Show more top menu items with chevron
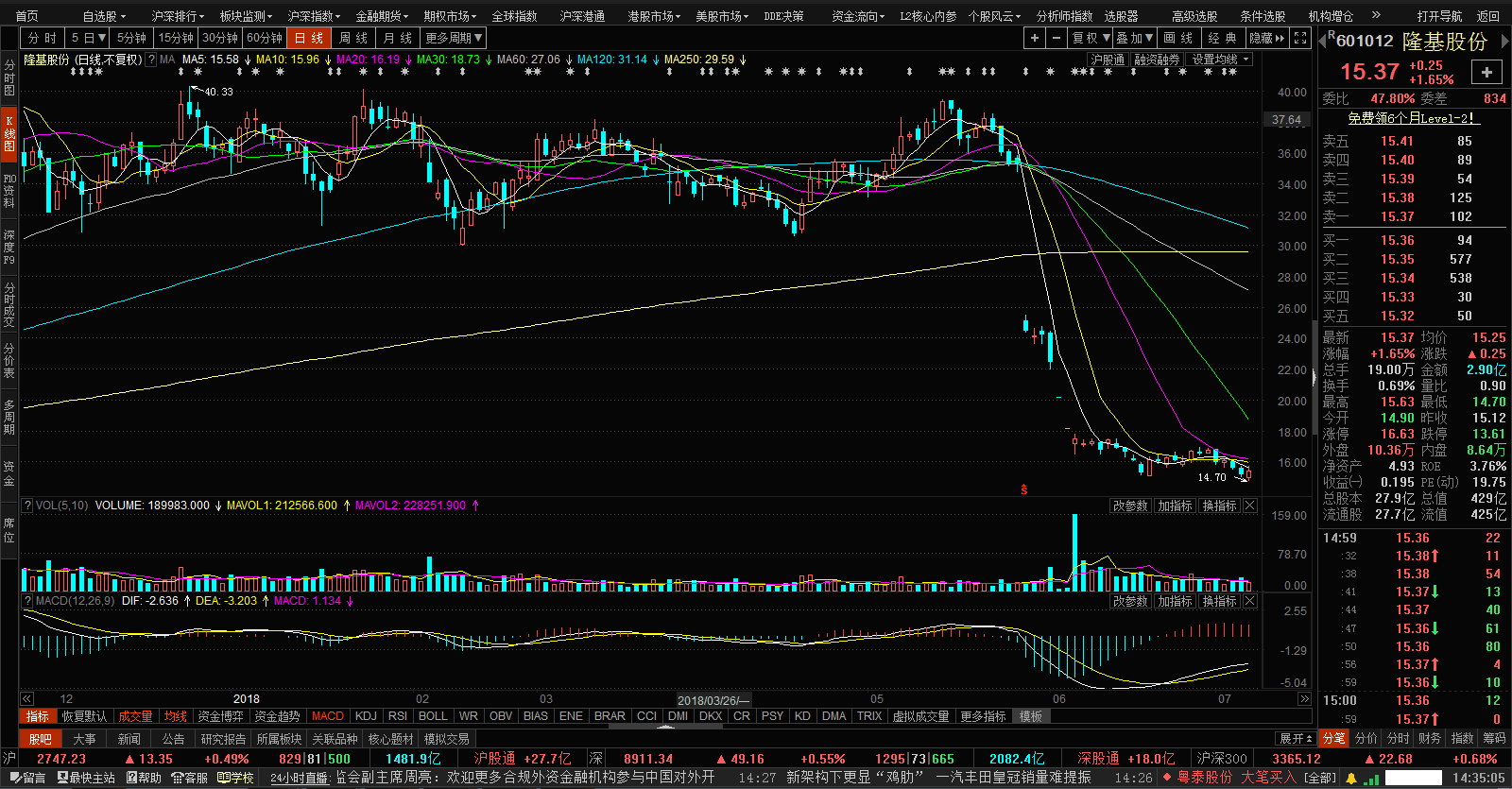The height and width of the screenshot is (789, 1512). (1376, 15)
